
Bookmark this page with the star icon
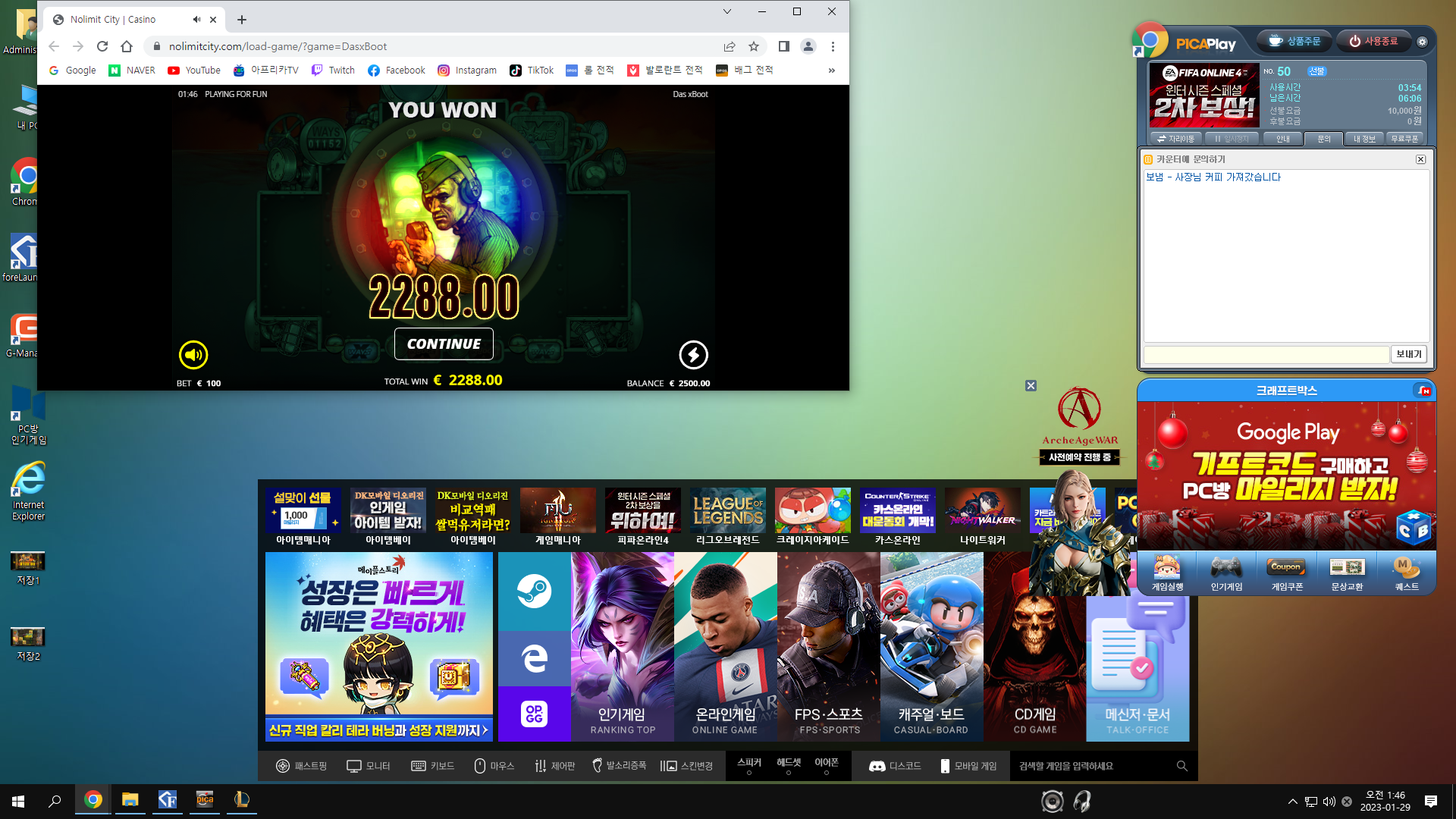(x=754, y=46)
